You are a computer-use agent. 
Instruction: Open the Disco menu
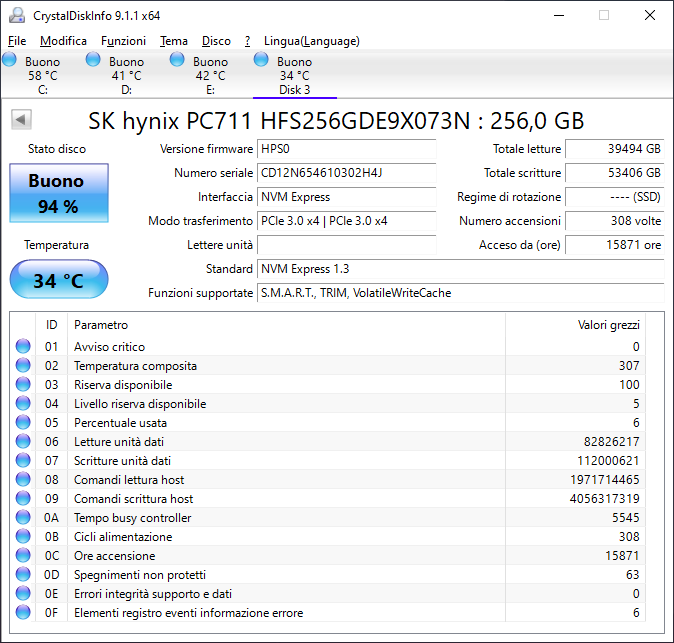216,41
